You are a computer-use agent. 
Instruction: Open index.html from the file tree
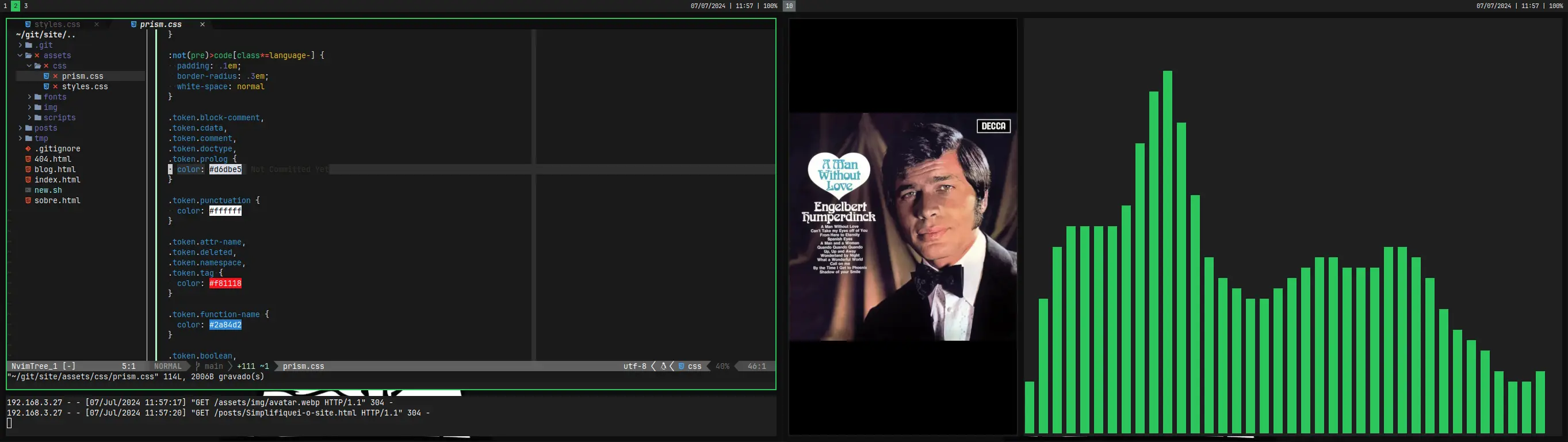[x=57, y=180]
